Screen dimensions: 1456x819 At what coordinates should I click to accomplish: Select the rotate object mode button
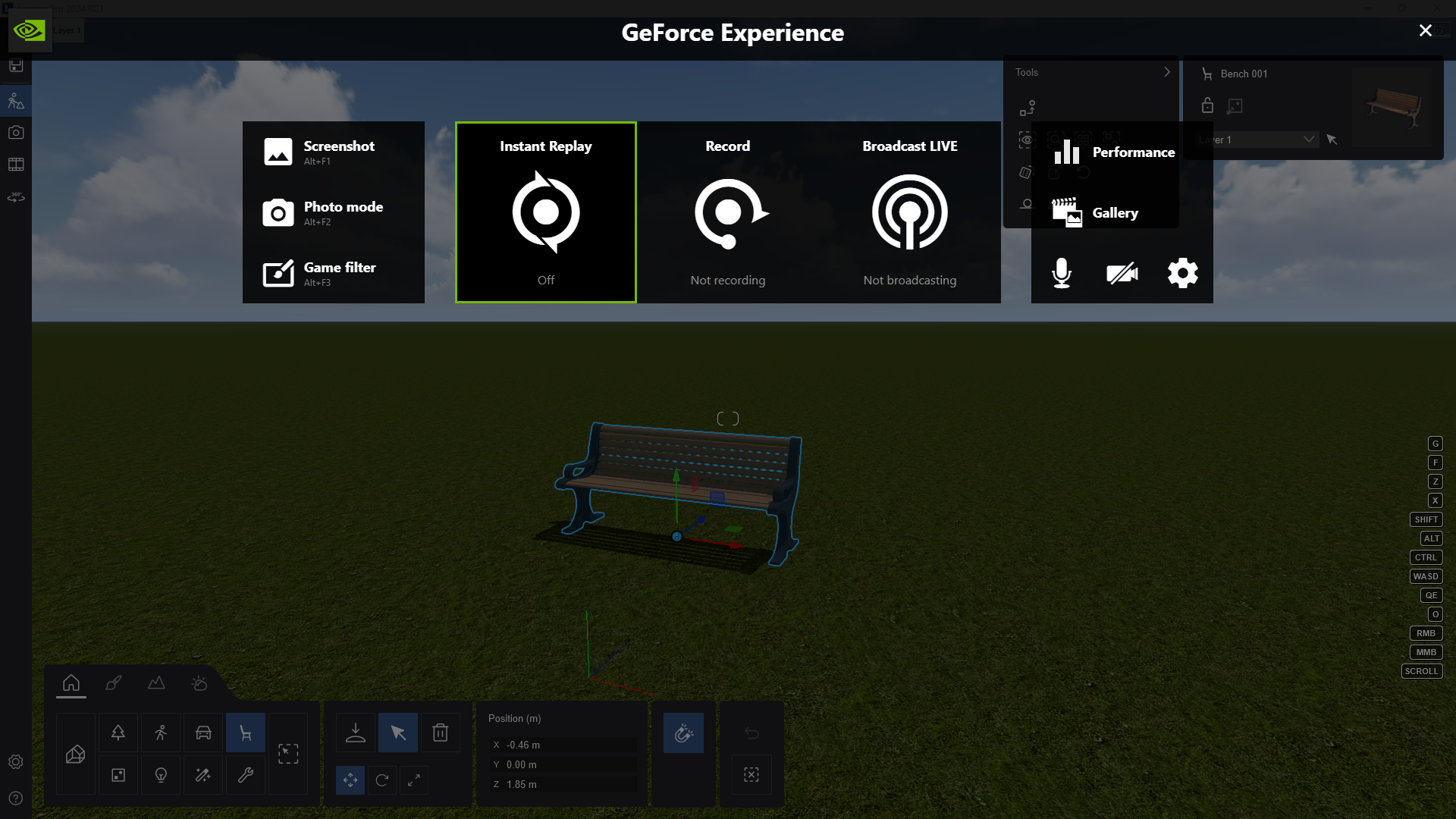[x=382, y=780]
